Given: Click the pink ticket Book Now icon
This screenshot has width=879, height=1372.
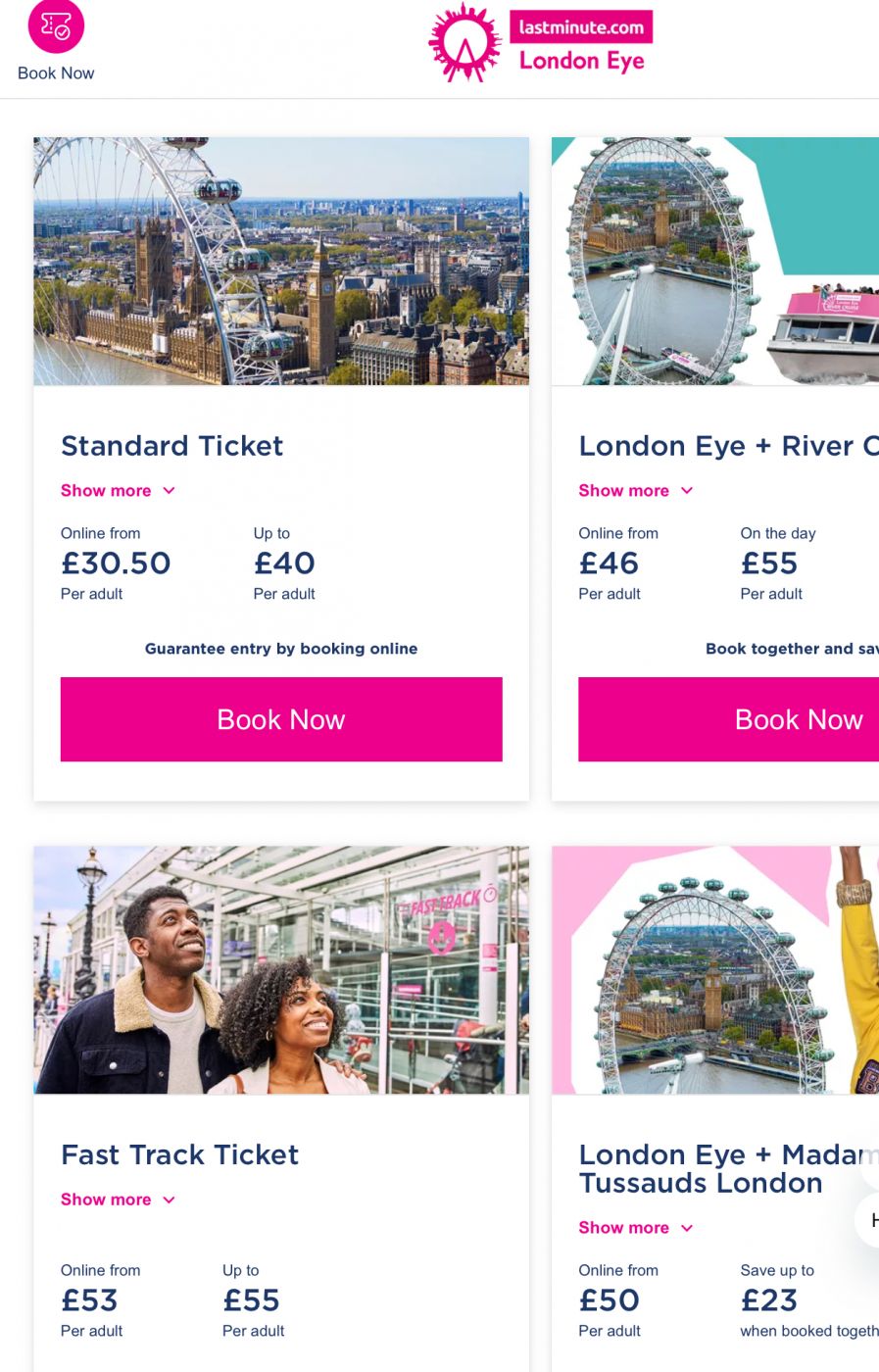Looking at the screenshot, I should (x=56, y=26).
